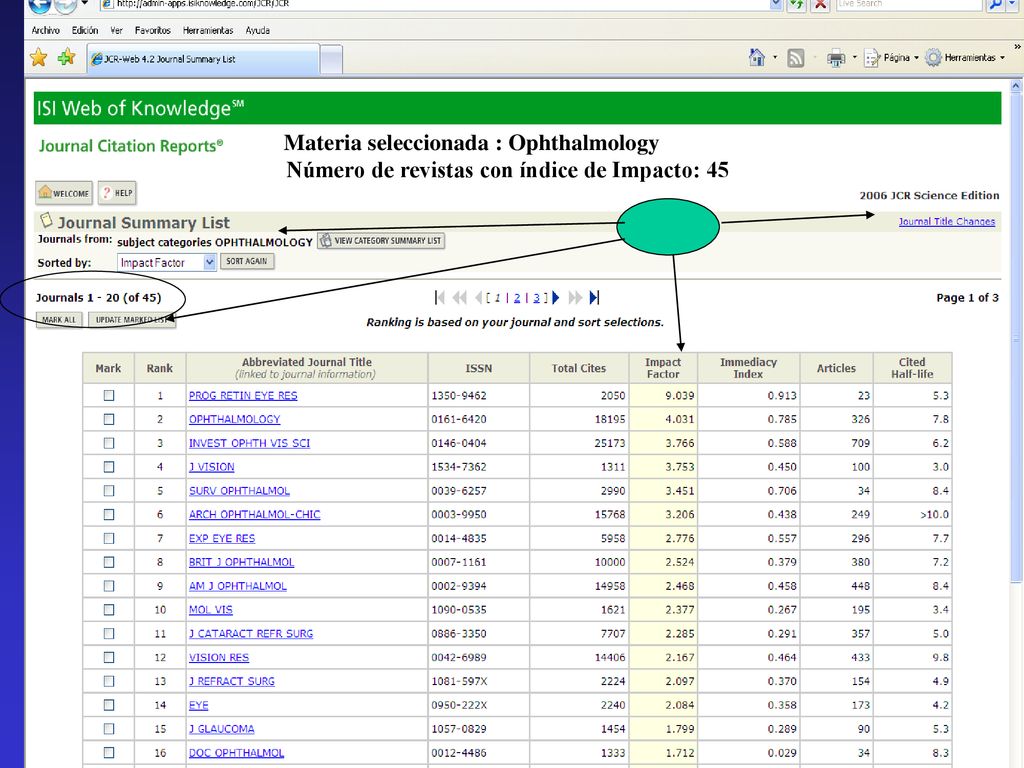The width and height of the screenshot is (1024, 768).
Task: Open the Herramientas gear dropdown in the command bar
Action: click(x=965, y=58)
